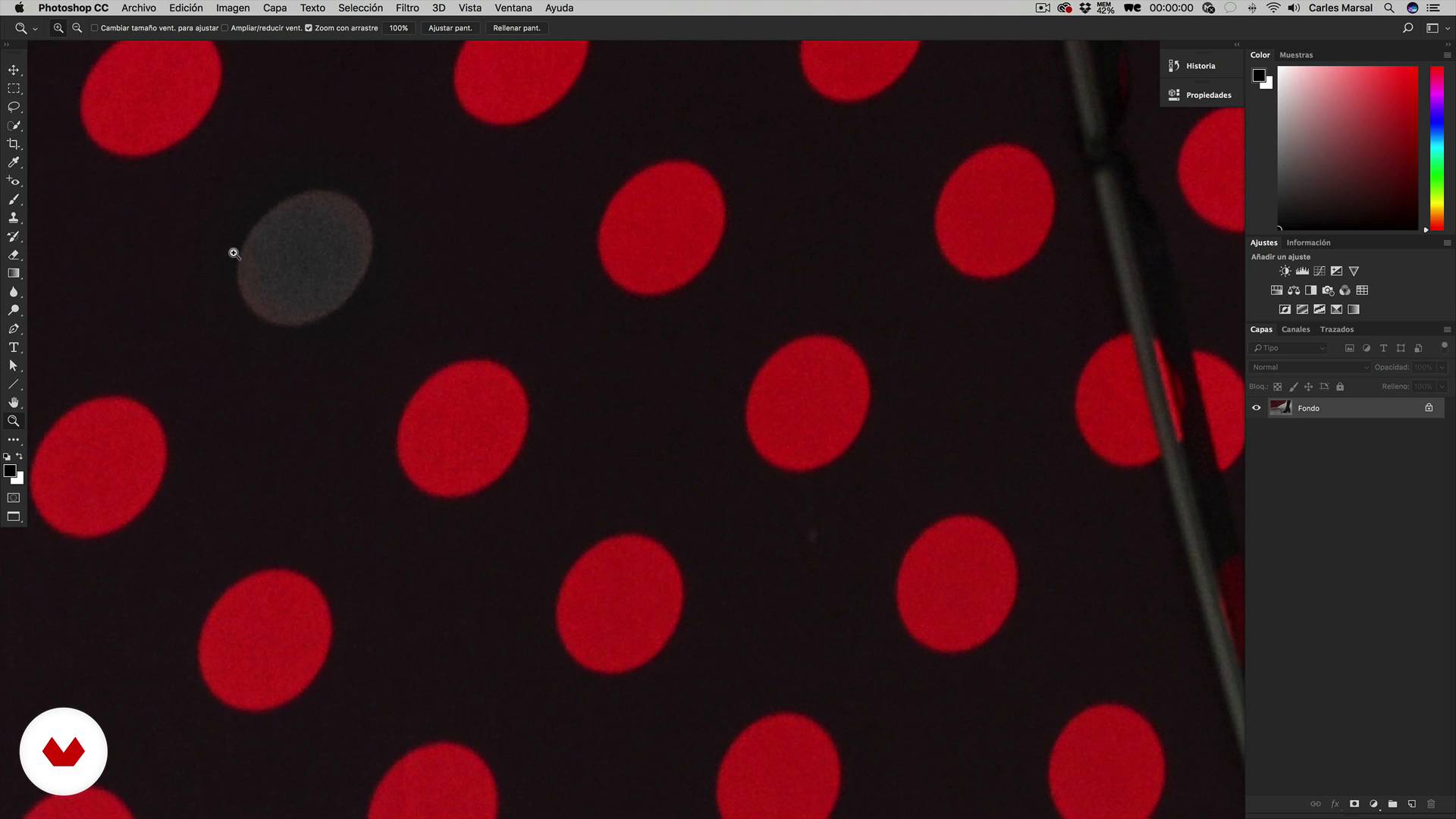Switch to the Información tab
1456x819 pixels.
pos(1308,243)
